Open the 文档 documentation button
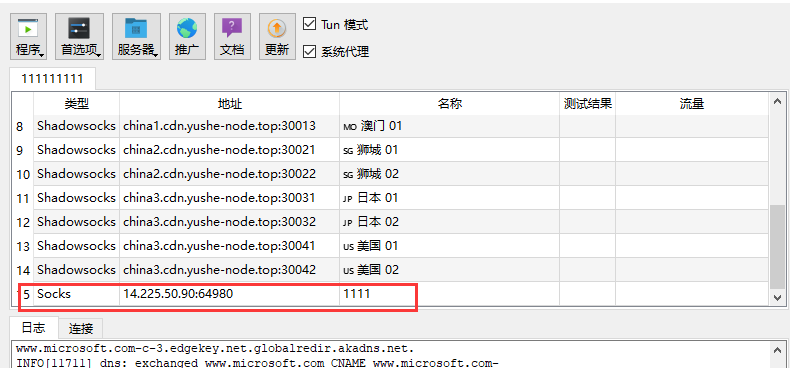 [x=232, y=37]
